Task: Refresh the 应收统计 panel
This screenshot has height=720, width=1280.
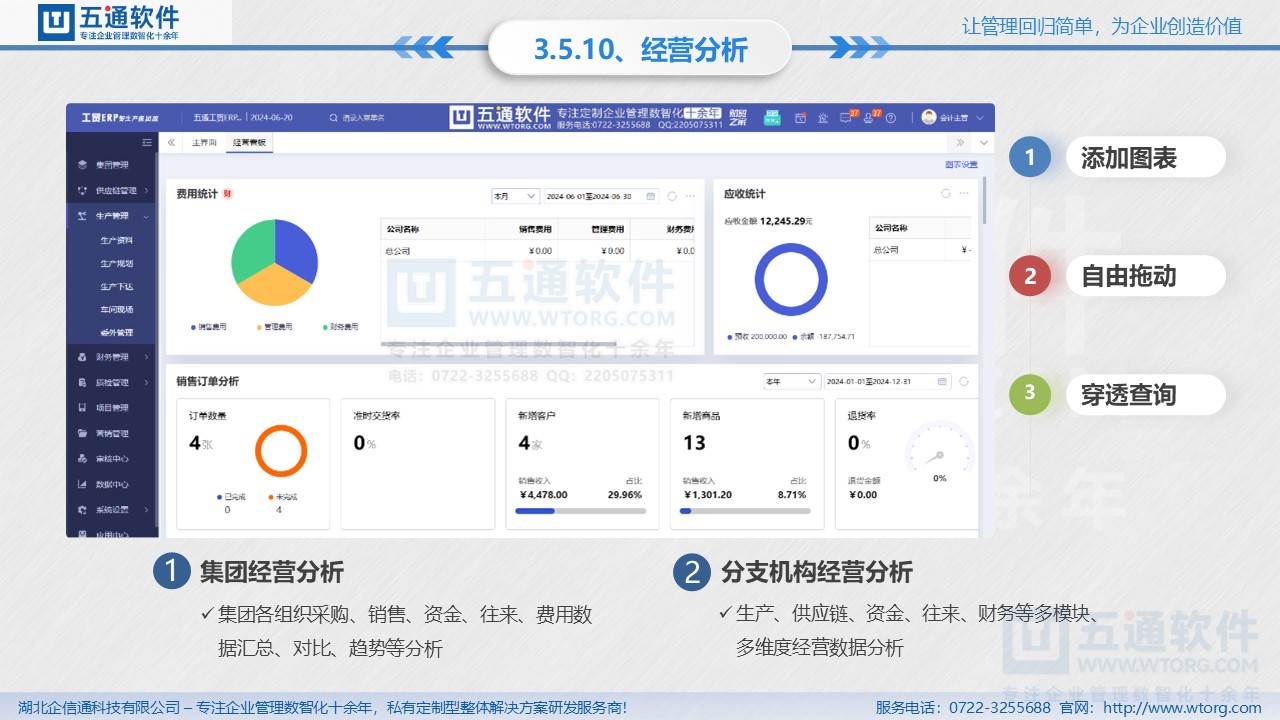Action: pyautogui.click(x=945, y=193)
